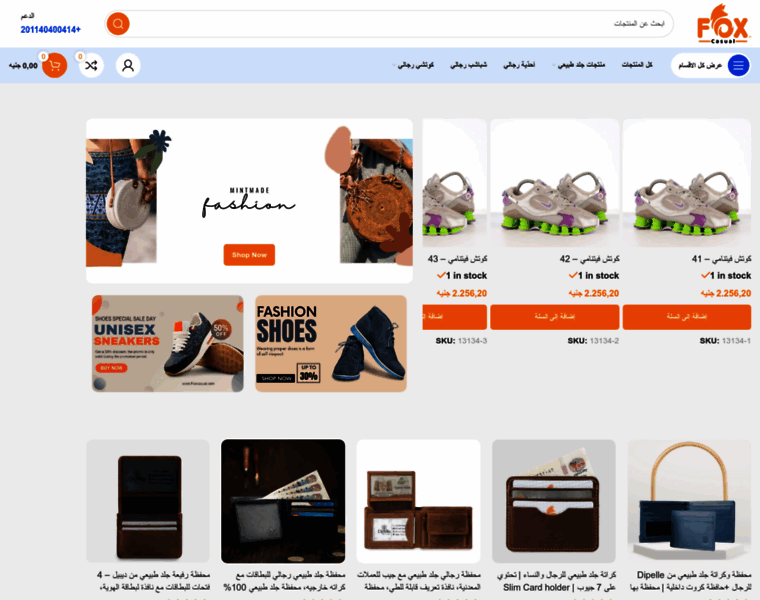Click the blue hamburger categories icon
This screenshot has height=600, width=760.
click(x=738, y=65)
